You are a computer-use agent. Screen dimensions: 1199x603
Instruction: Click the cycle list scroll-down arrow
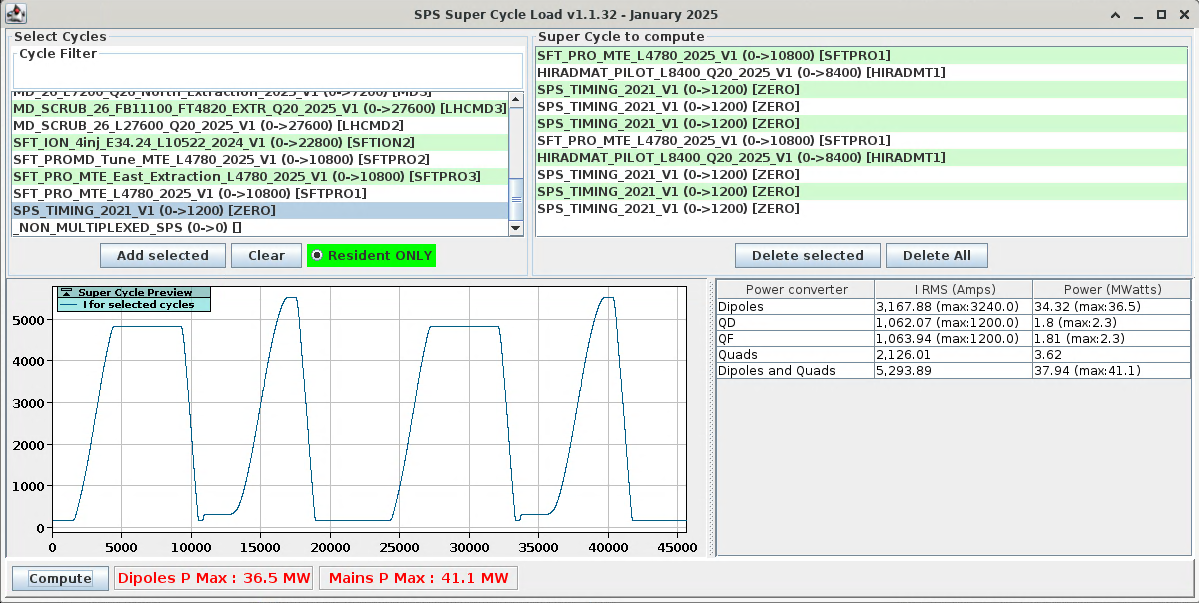(516, 228)
